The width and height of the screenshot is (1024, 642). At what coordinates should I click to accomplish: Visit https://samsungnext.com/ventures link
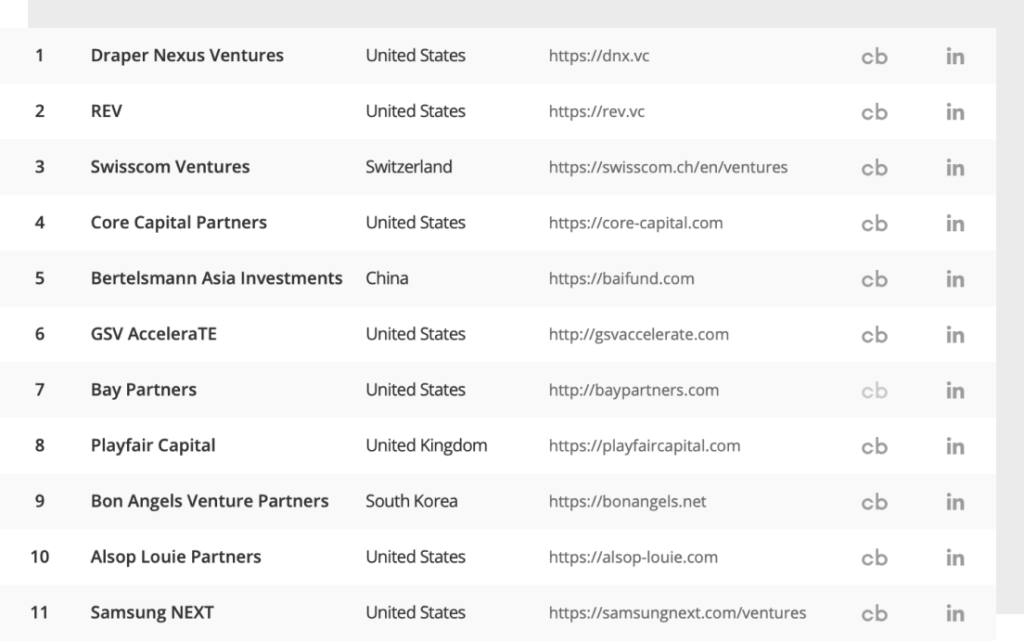(677, 613)
